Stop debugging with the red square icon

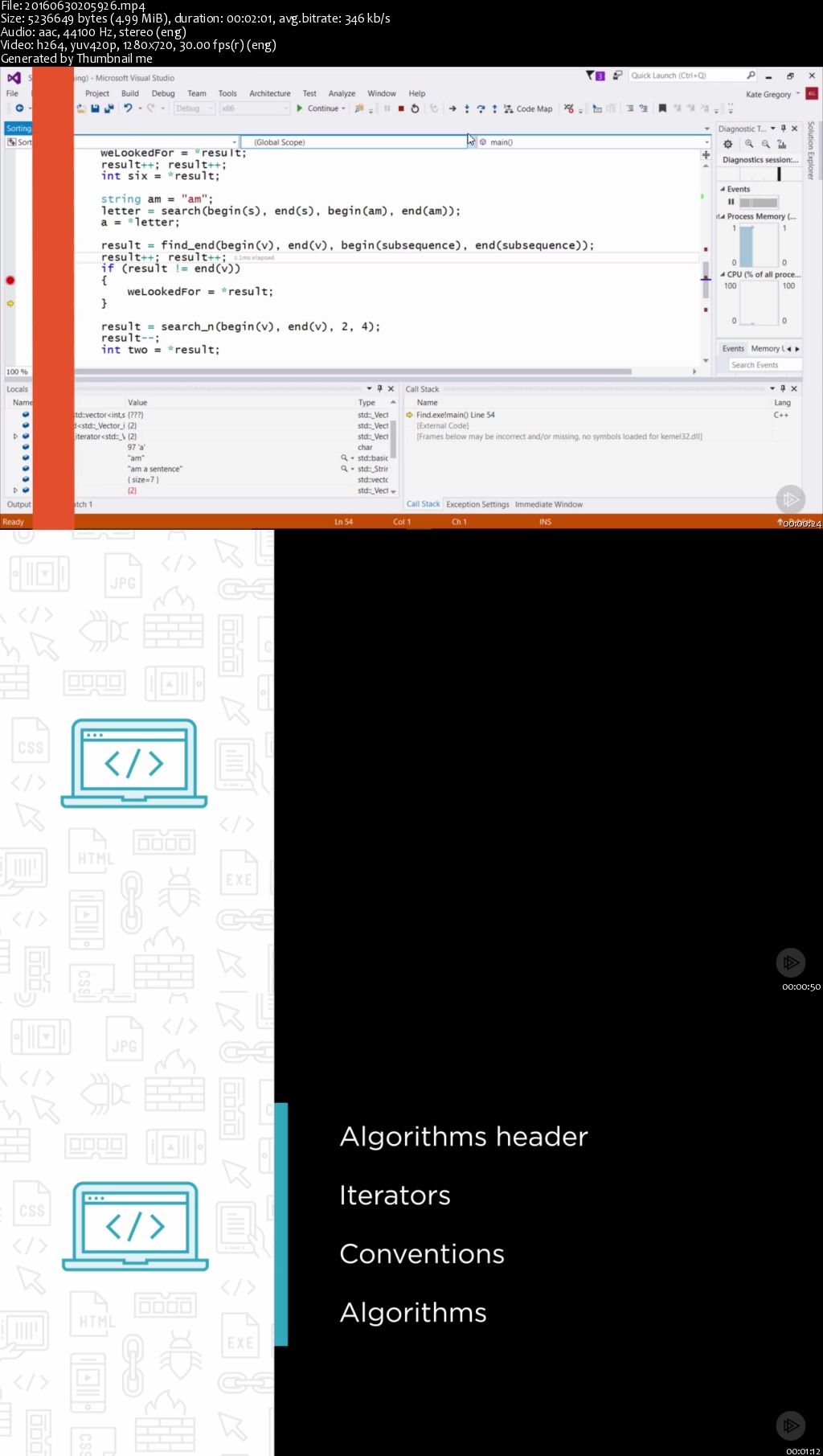(401, 109)
